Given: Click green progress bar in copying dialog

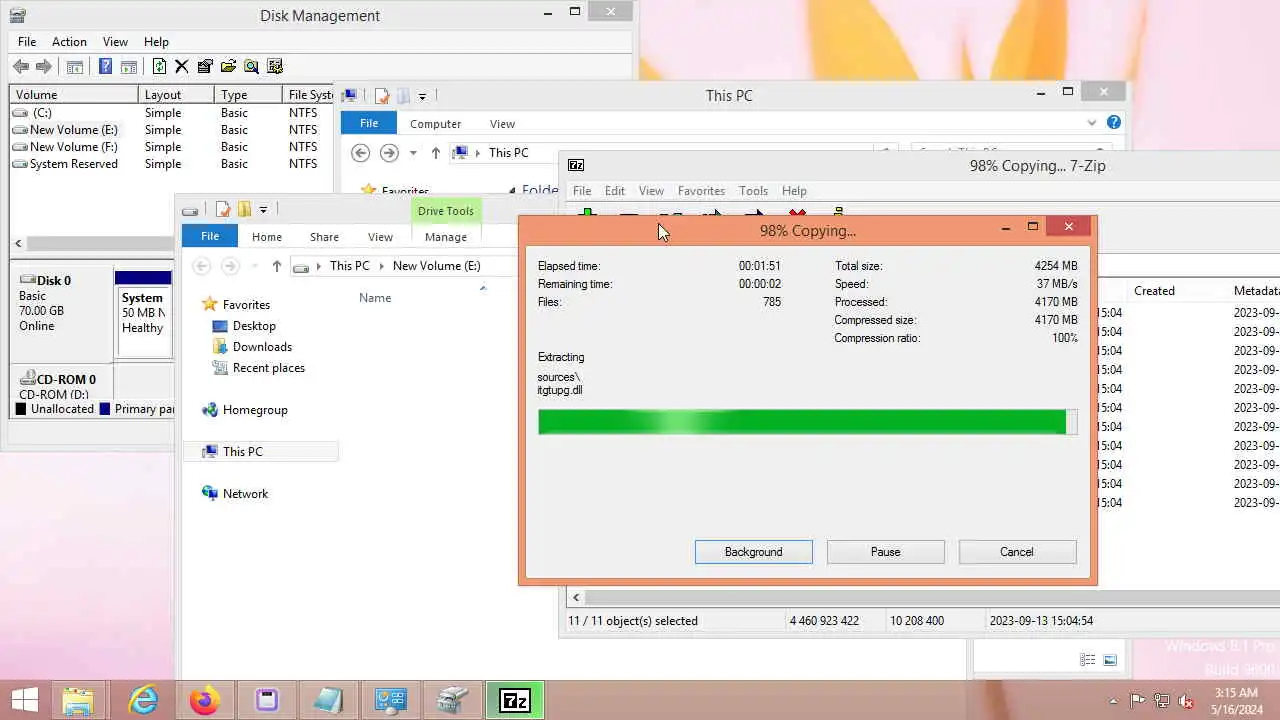Looking at the screenshot, I should point(808,422).
